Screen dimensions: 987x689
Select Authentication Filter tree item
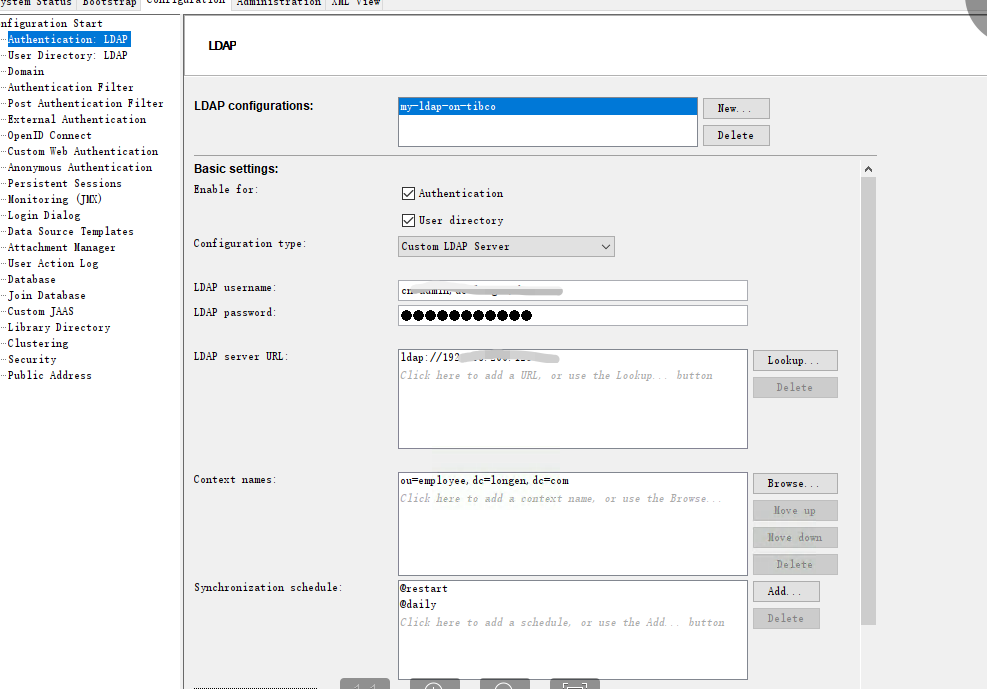click(x=70, y=87)
